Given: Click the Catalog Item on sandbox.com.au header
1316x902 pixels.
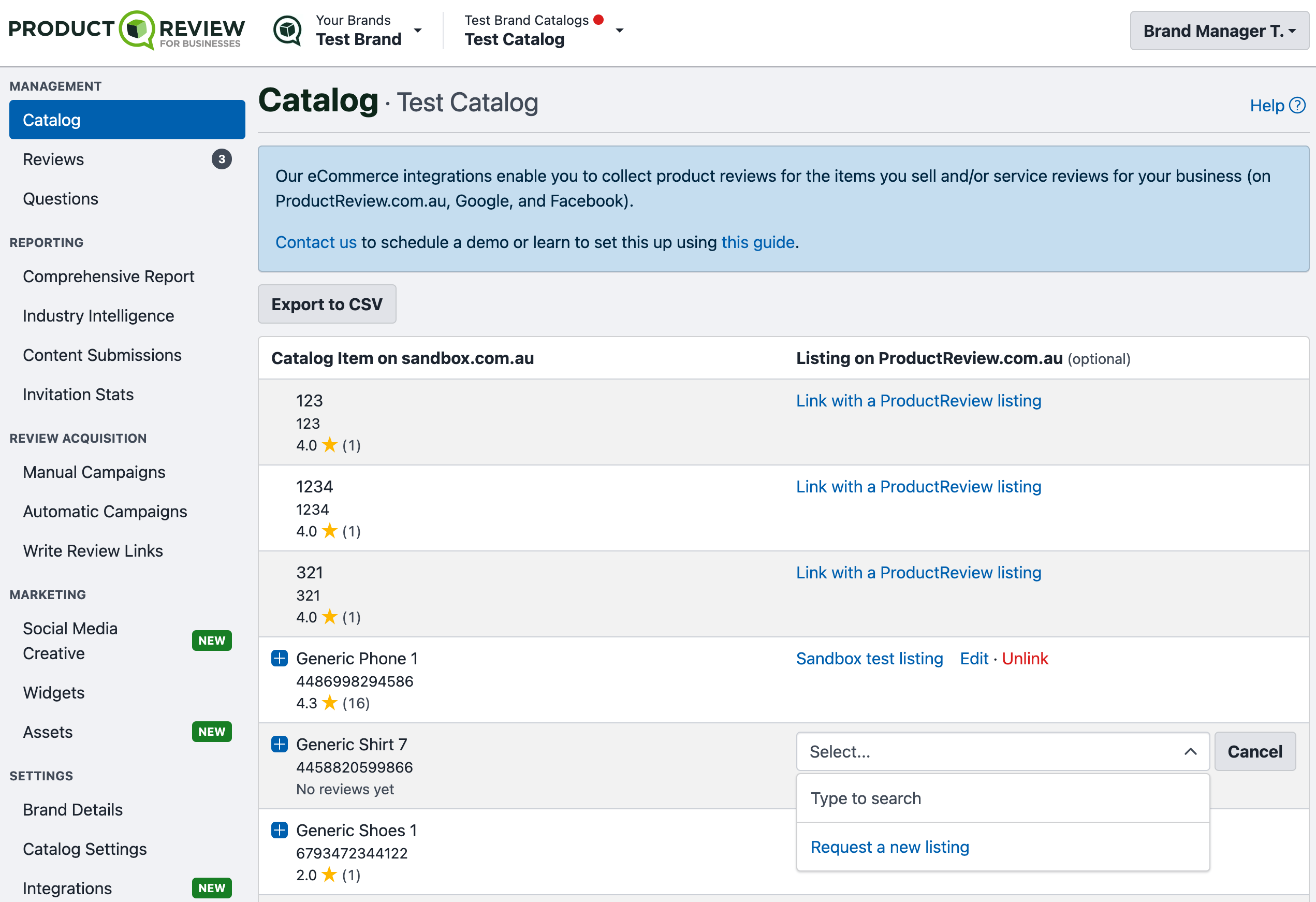Looking at the screenshot, I should tap(402, 358).
